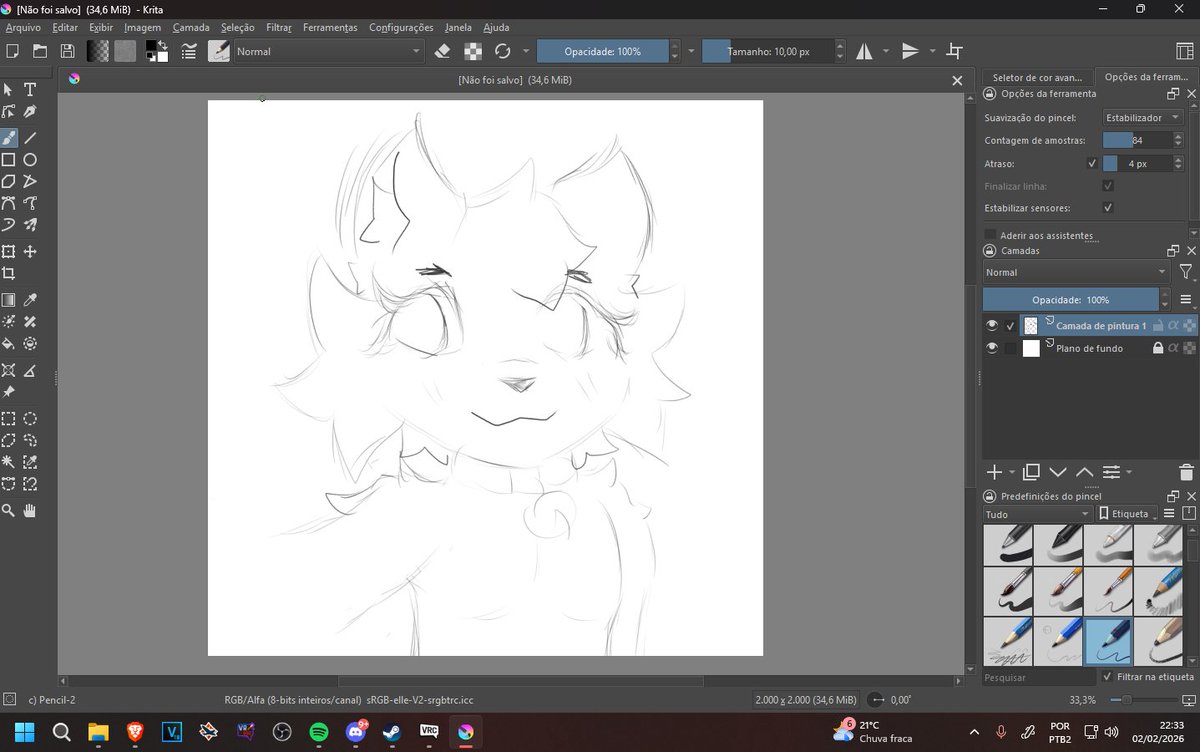Open layer blending mode Normal dropdown

1076,272
